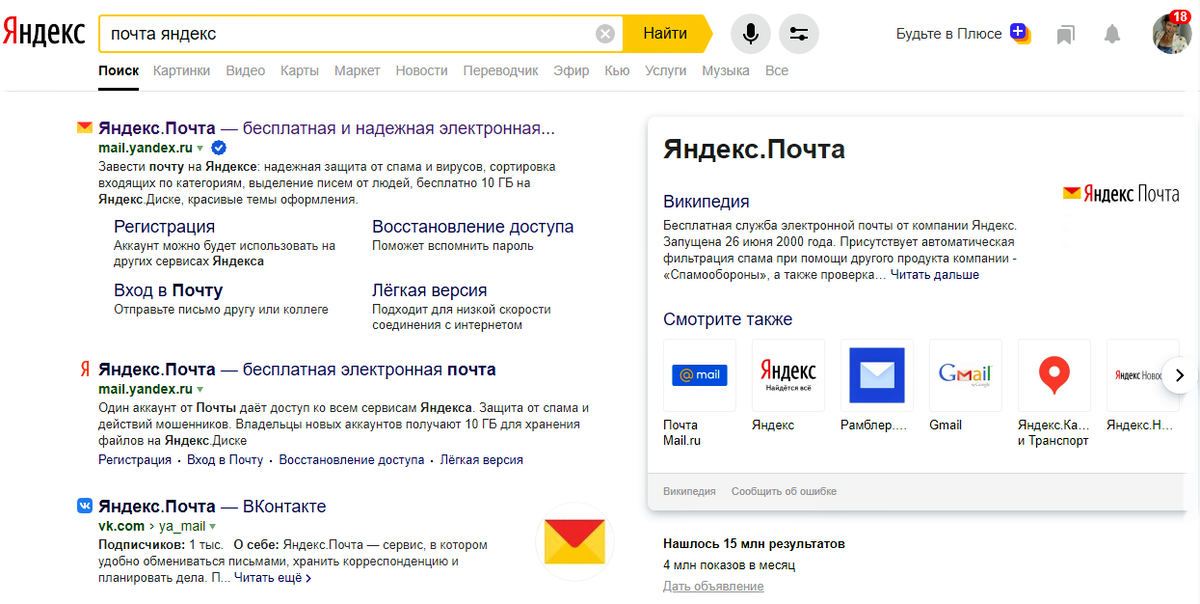
Task: Expand Wikipedia text with Читать дальше
Action: [x=935, y=275]
